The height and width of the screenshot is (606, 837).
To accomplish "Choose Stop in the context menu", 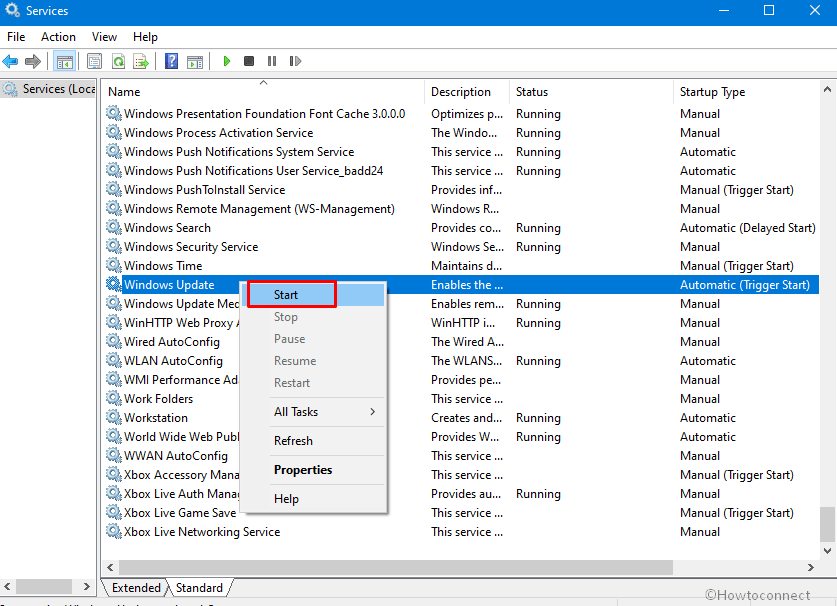I will click(x=315, y=317).
